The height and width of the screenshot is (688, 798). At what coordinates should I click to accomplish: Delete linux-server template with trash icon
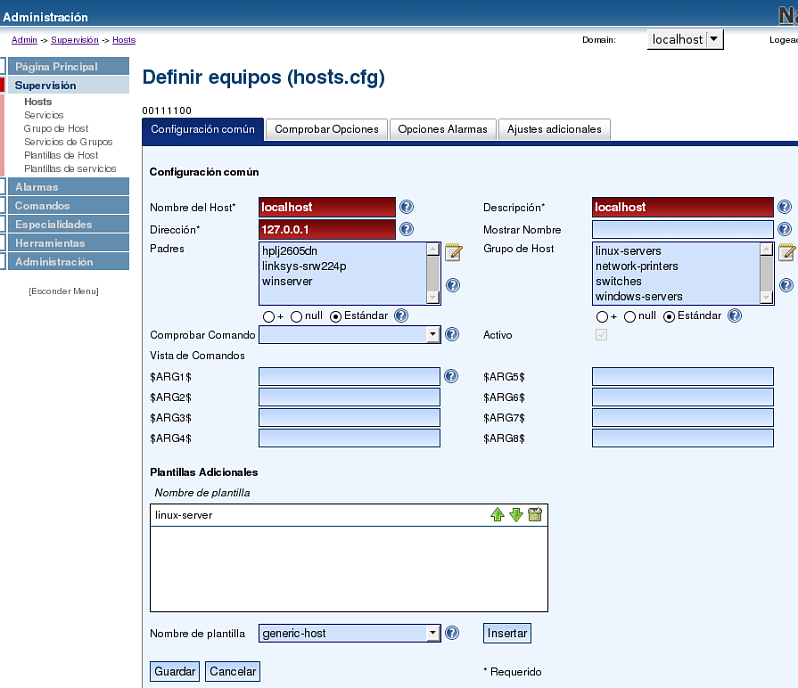535,515
